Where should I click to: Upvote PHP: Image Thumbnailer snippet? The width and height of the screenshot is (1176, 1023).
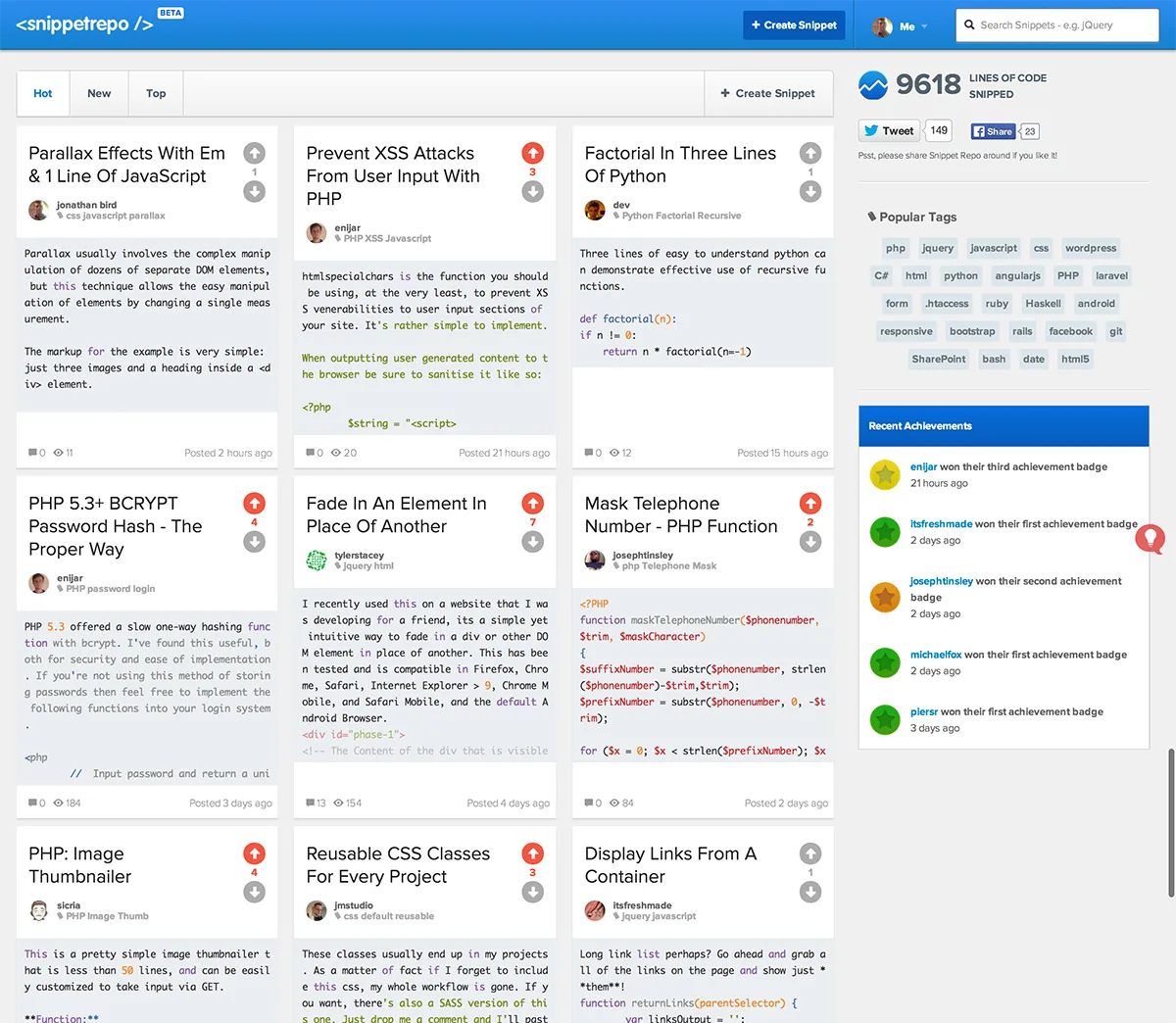255,853
